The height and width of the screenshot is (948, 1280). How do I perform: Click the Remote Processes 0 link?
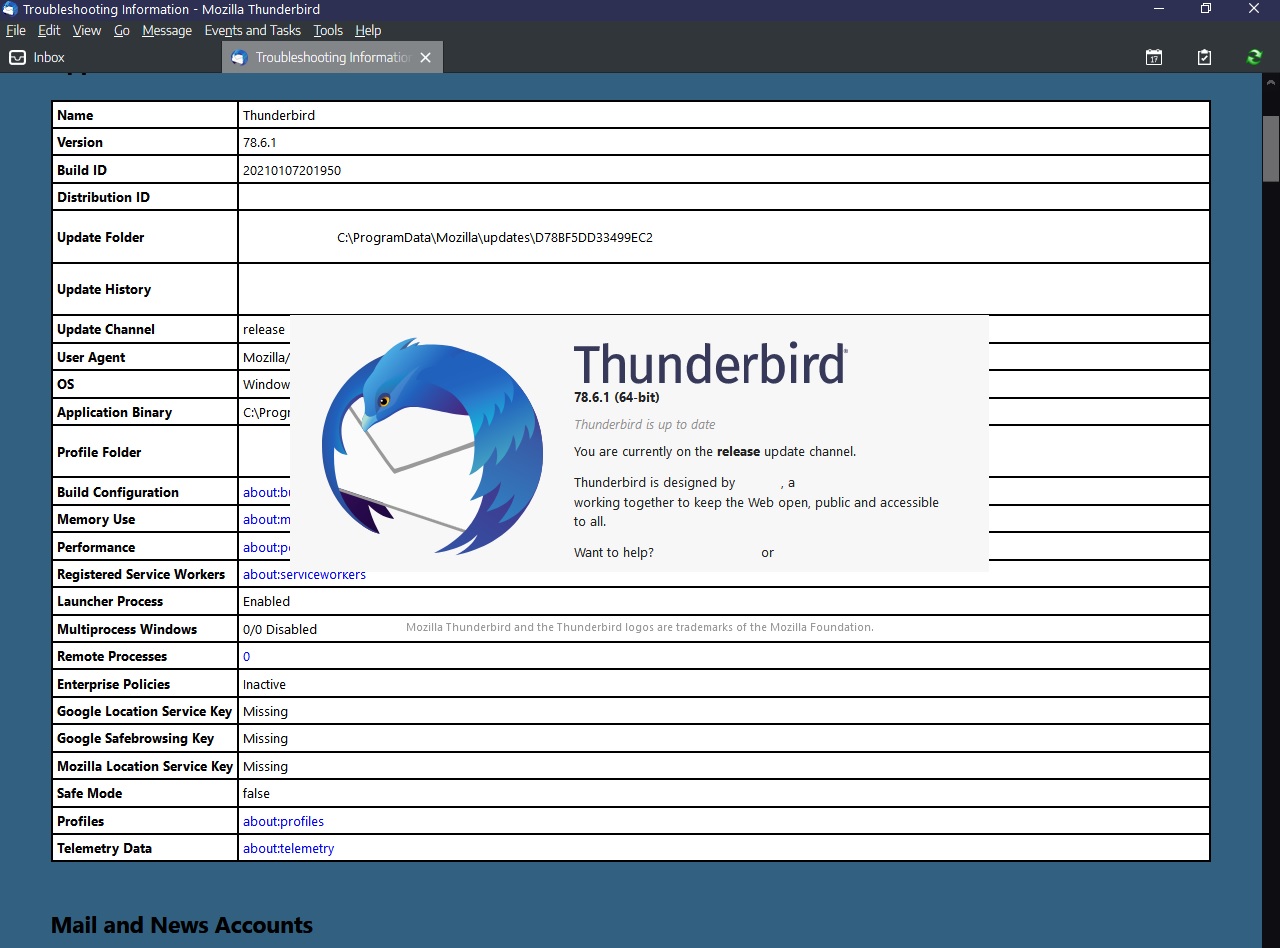pos(246,657)
